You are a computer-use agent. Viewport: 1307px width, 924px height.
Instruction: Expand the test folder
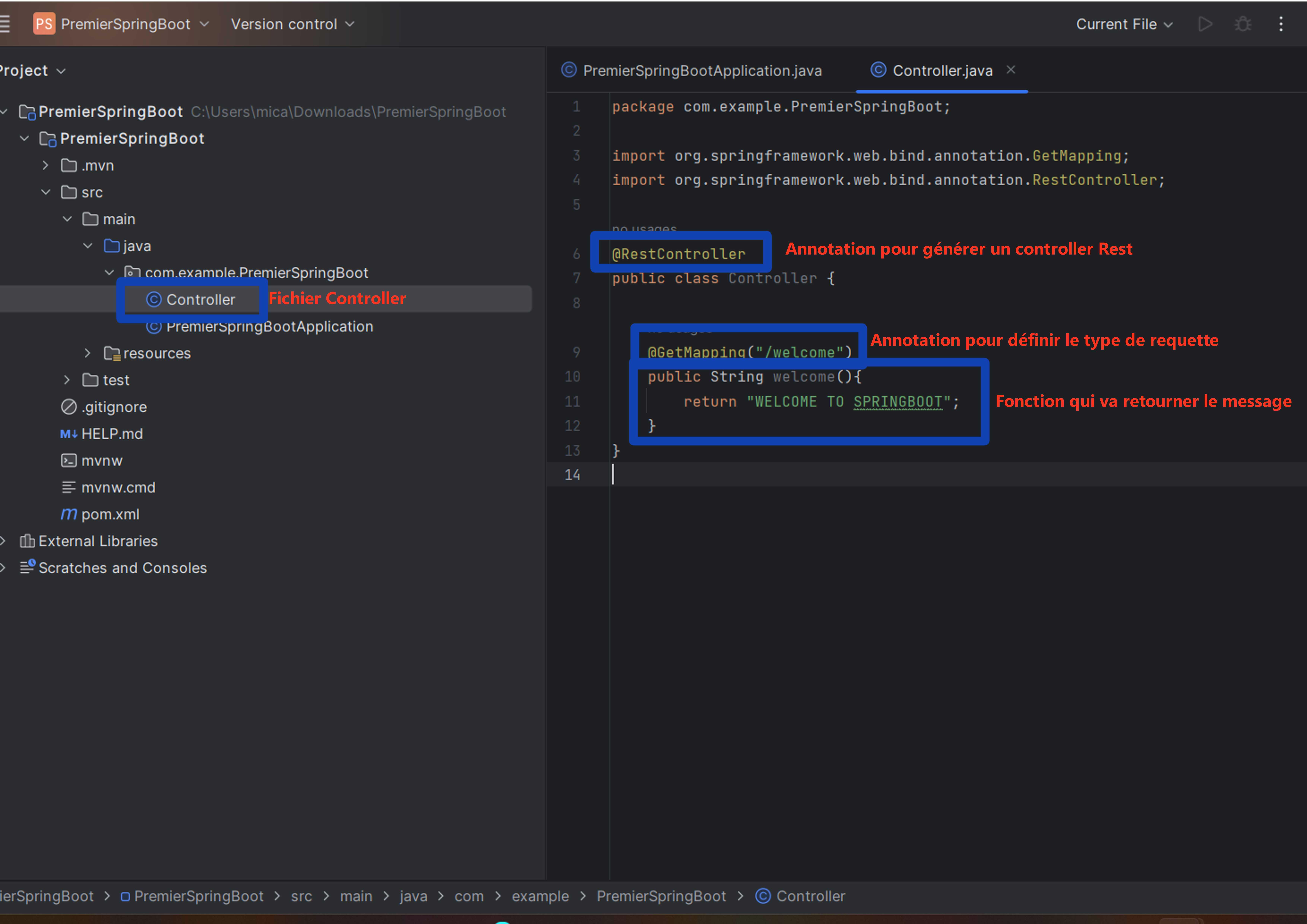tap(67, 380)
